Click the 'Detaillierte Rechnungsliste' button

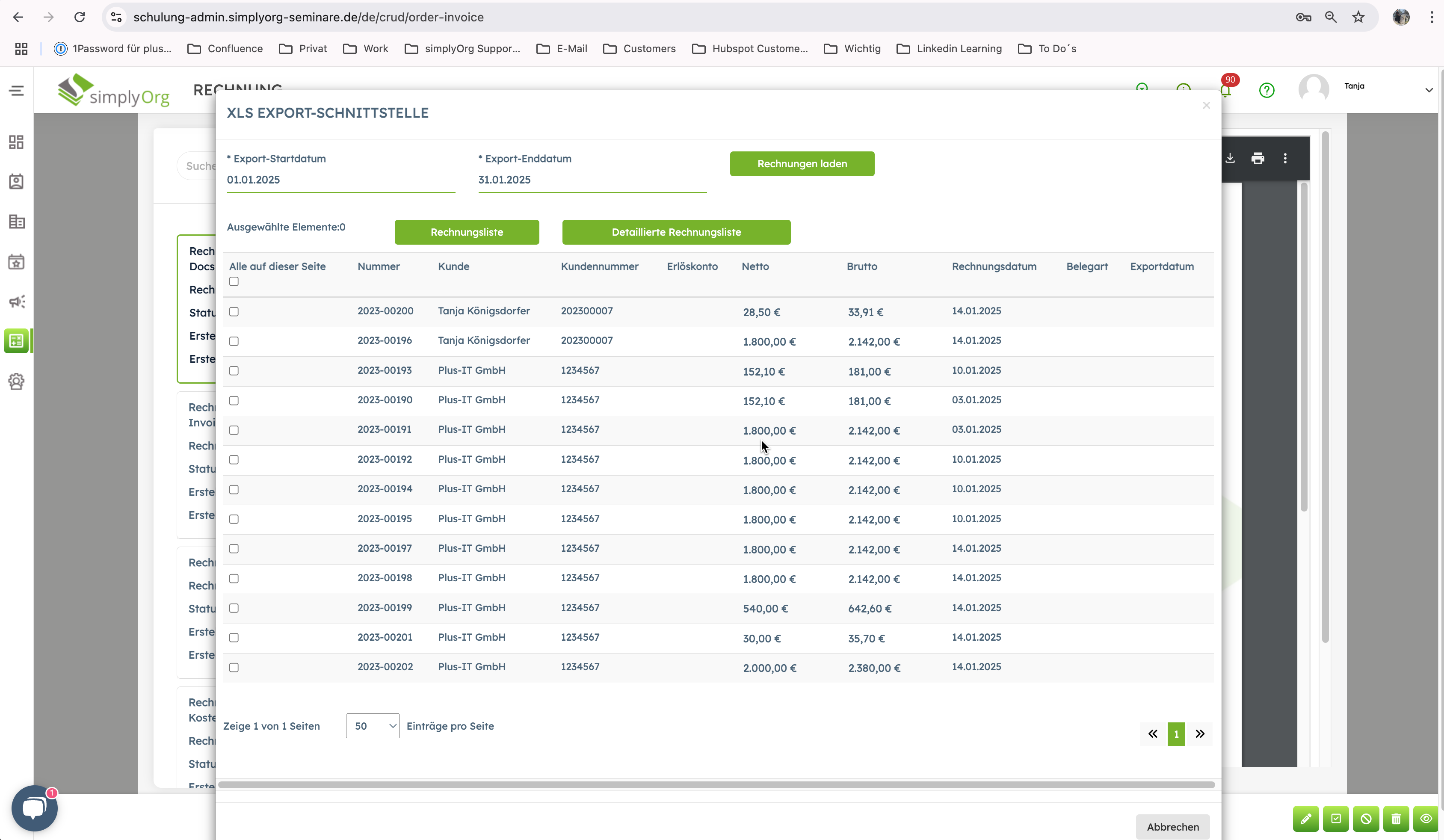[x=676, y=232]
